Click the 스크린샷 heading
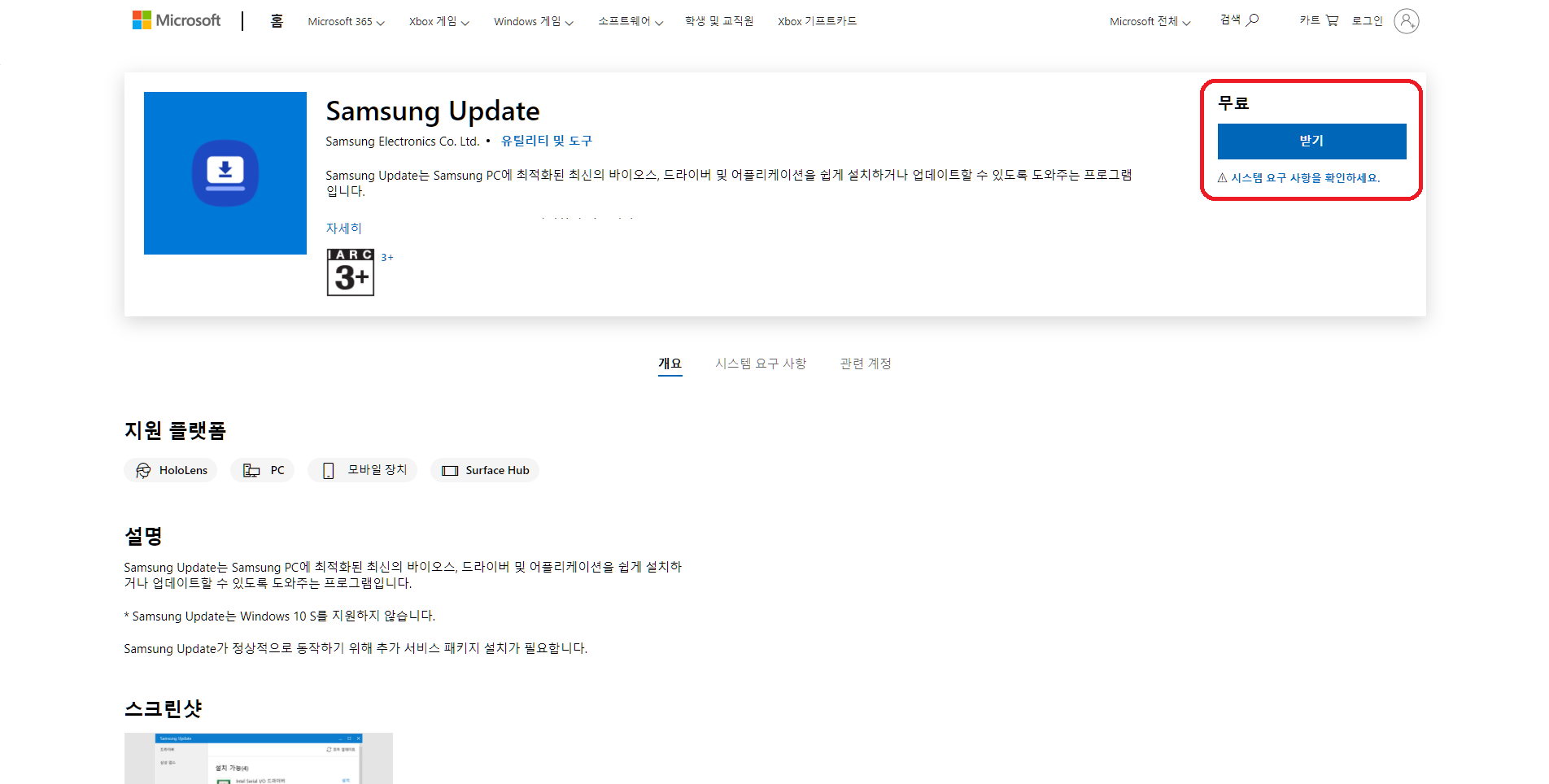Screen dimensions: 1549x784 click(x=163, y=709)
